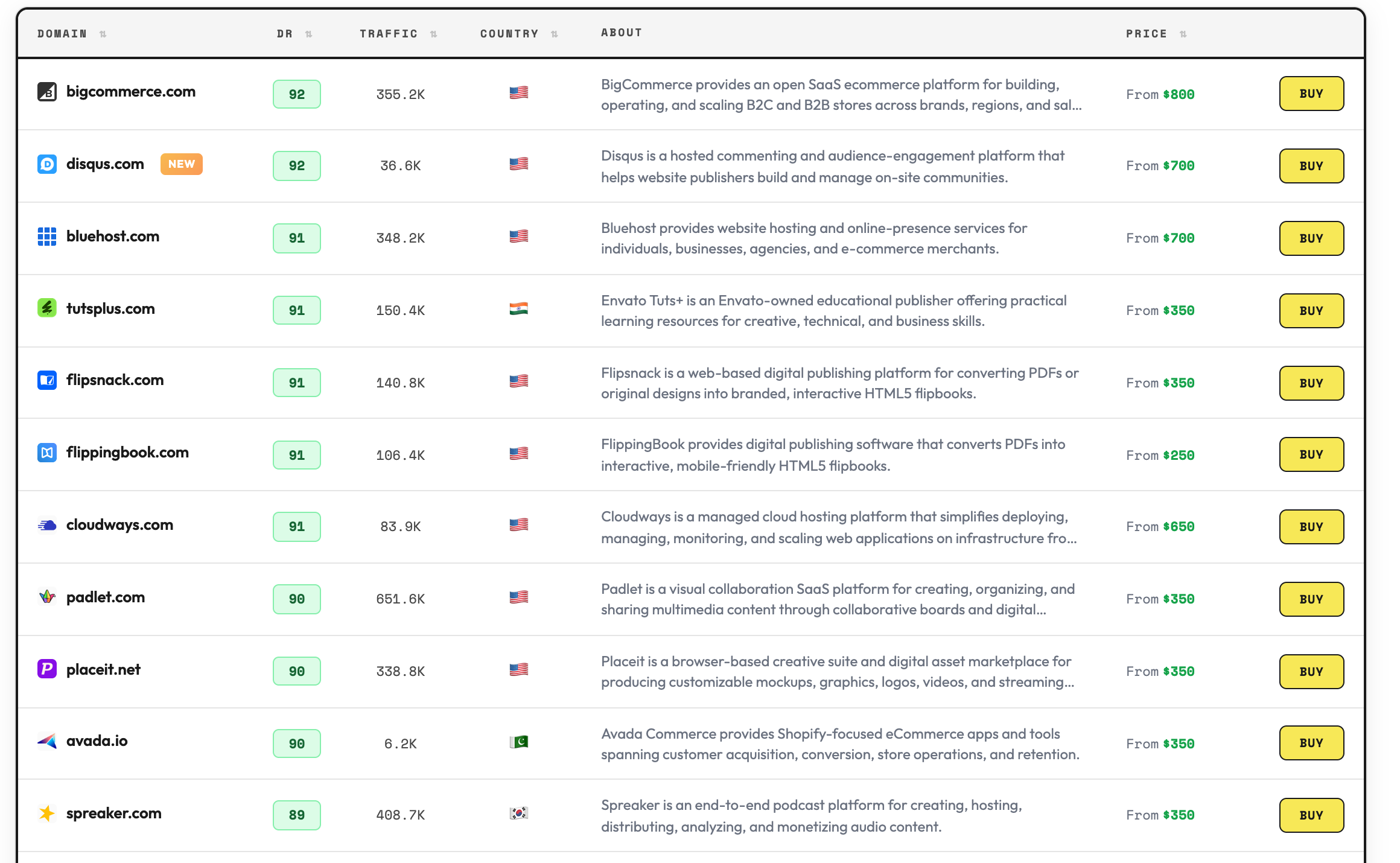Open the padlet.com domain link
This screenshot has height=863, width=1400.
[106, 597]
